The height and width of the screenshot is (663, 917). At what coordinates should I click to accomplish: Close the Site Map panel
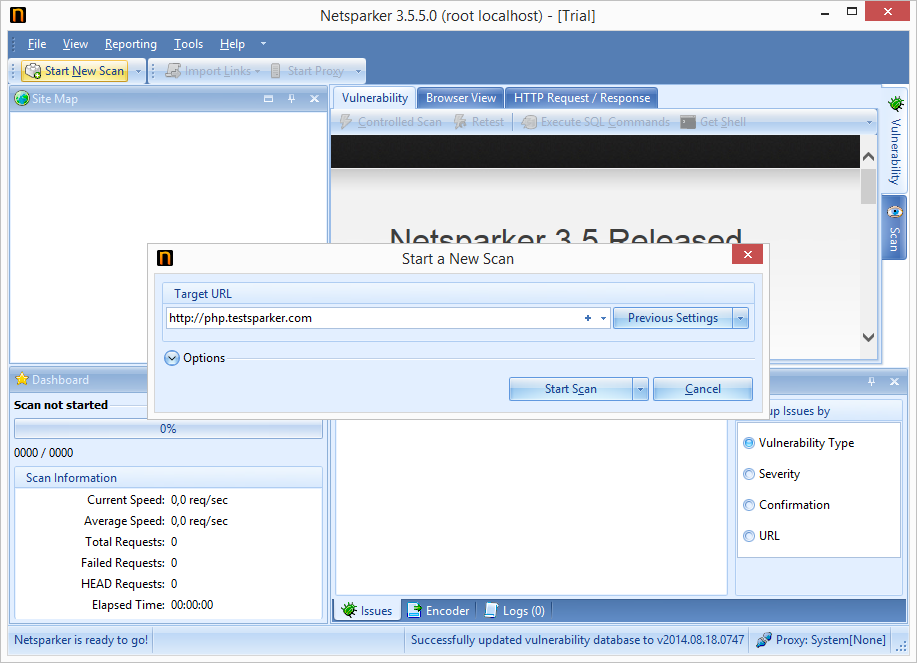(315, 99)
